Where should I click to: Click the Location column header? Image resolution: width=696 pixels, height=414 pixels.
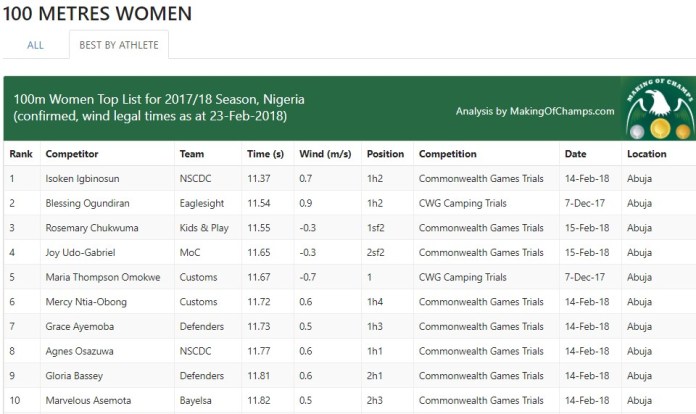coord(646,154)
